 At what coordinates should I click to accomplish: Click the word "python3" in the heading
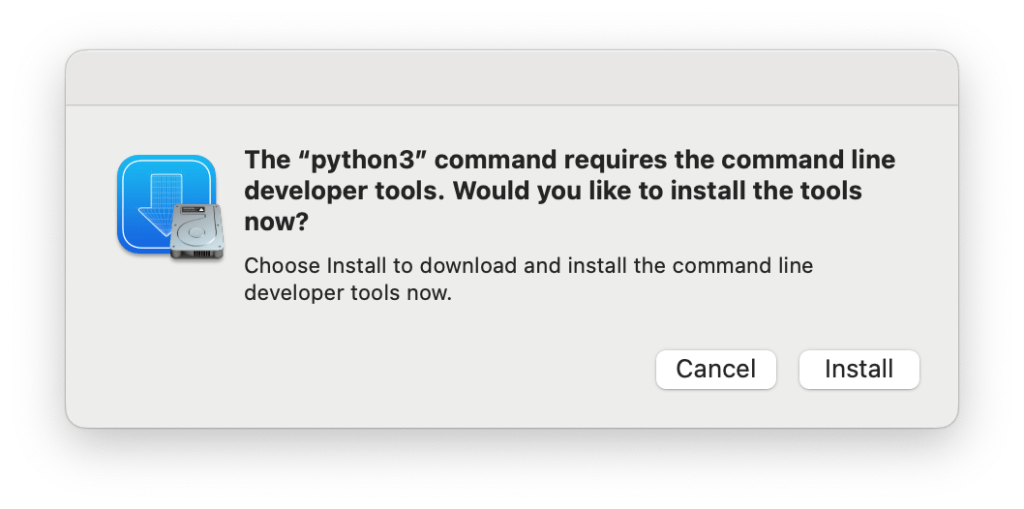pyautogui.click(x=345, y=160)
